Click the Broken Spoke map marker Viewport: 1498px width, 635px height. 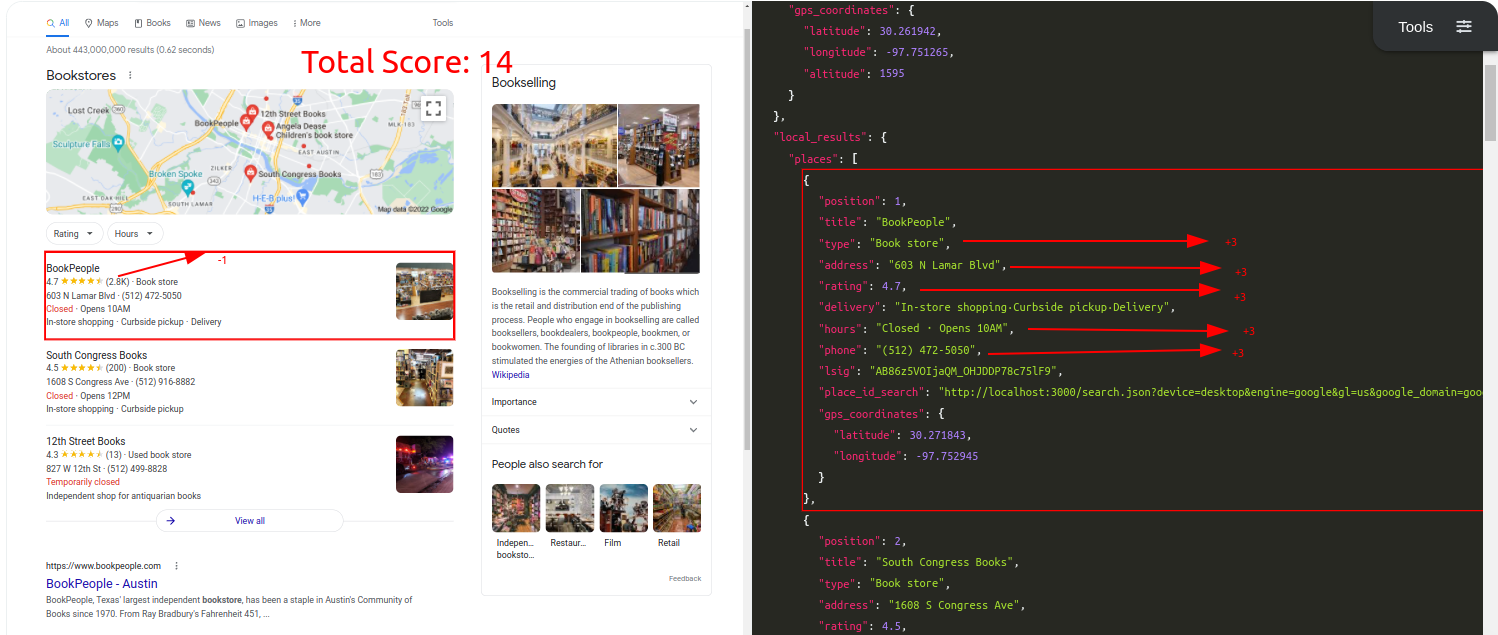(186, 187)
